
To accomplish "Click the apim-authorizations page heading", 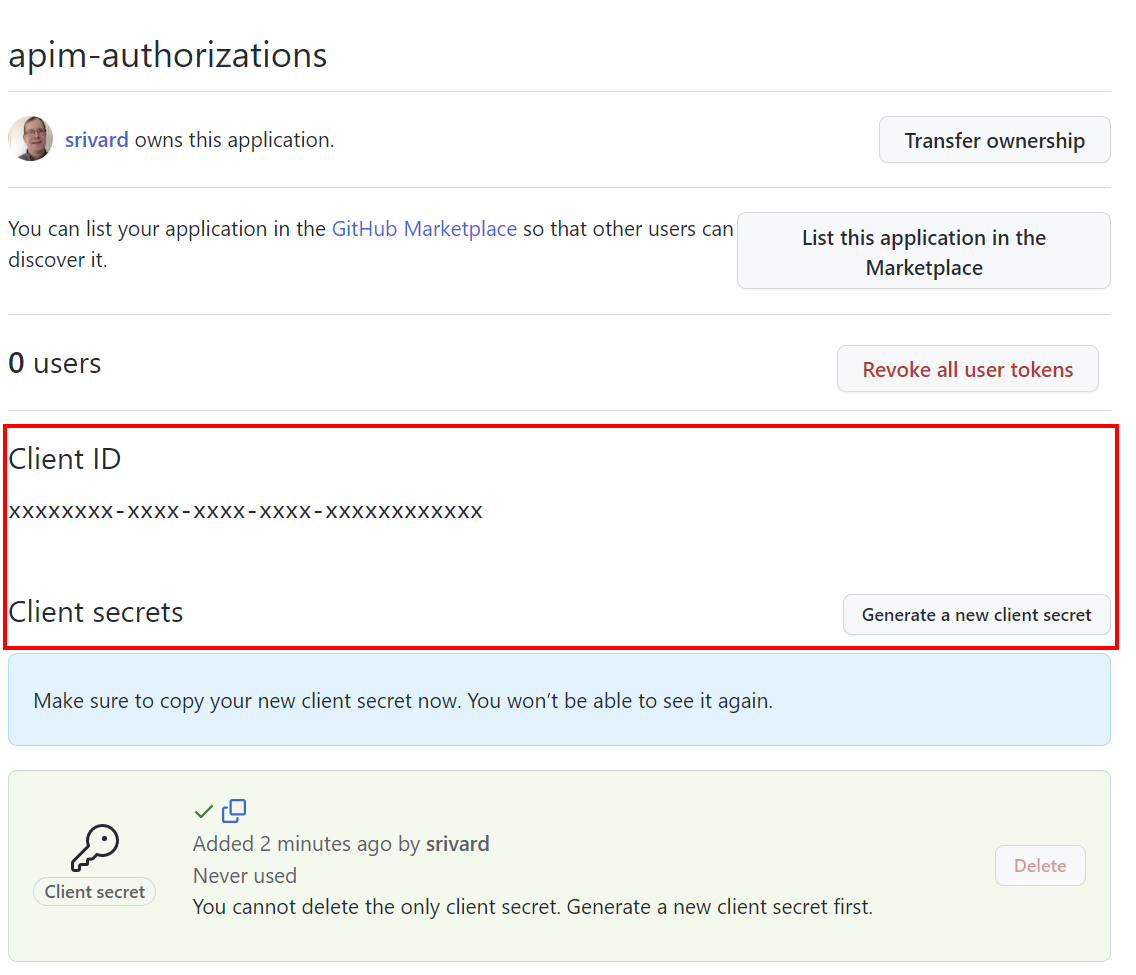I will [x=167, y=55].
